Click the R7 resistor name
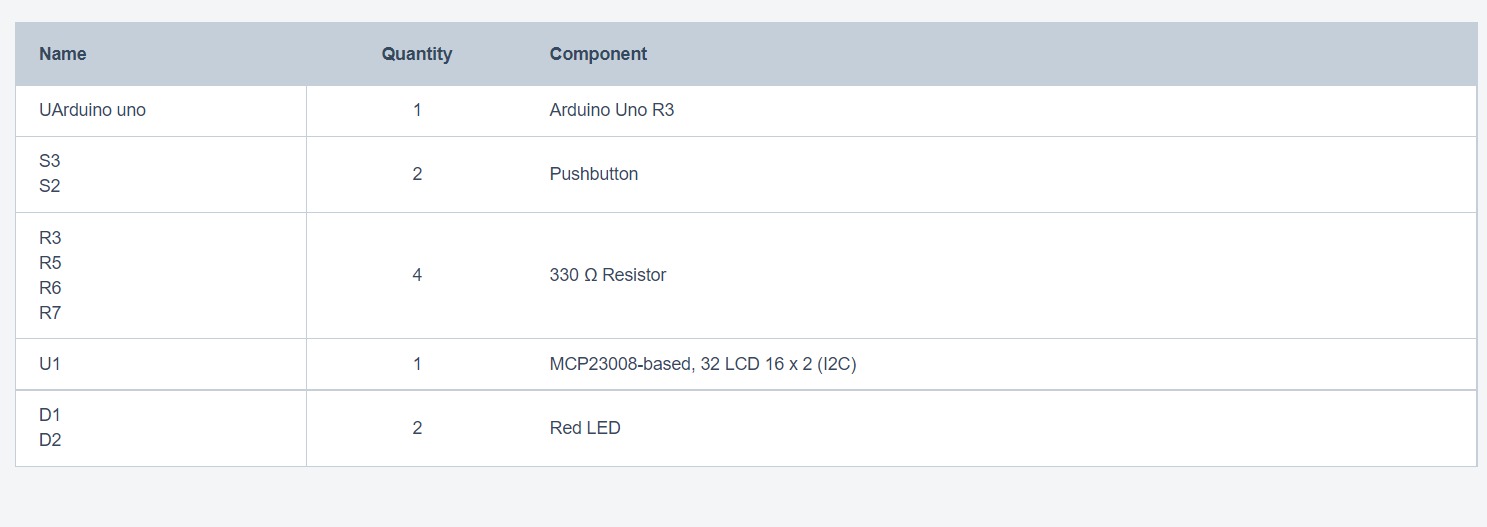Viewport: 1487px width, 527px height. click(50, 313)
